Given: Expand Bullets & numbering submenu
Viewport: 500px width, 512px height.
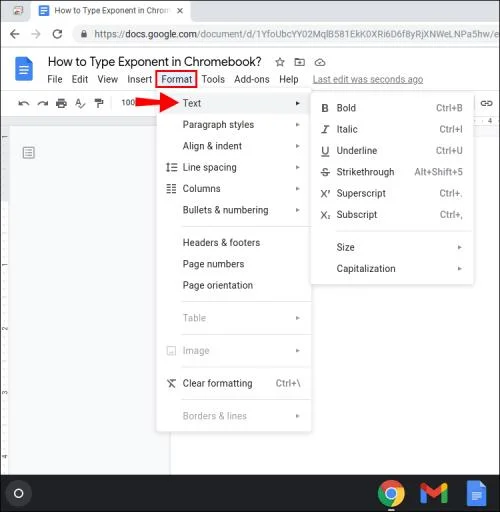Looking at the screenshot, I should point(234,210).
